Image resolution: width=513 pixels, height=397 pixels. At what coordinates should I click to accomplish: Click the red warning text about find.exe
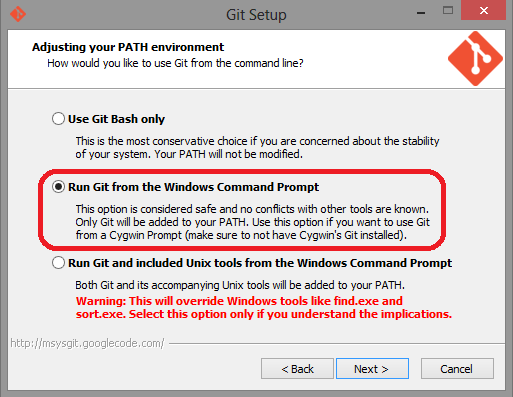(x=264, y=307)
